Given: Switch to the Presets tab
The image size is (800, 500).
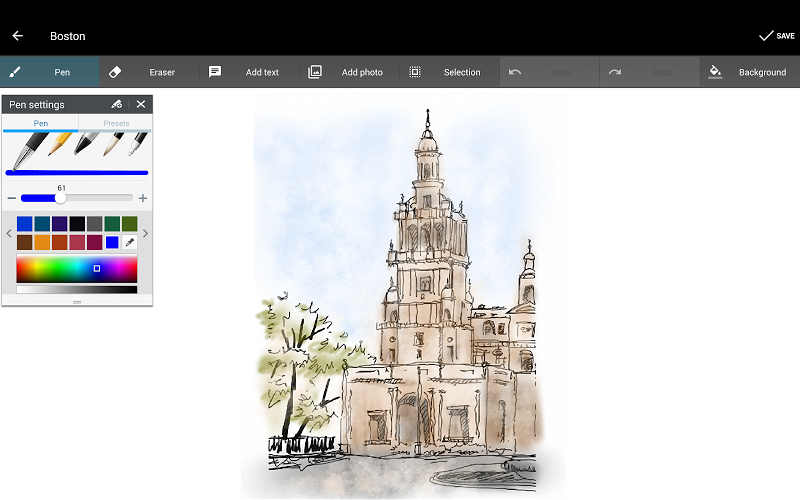Looking at the screenshot, I should click(116, 123).
